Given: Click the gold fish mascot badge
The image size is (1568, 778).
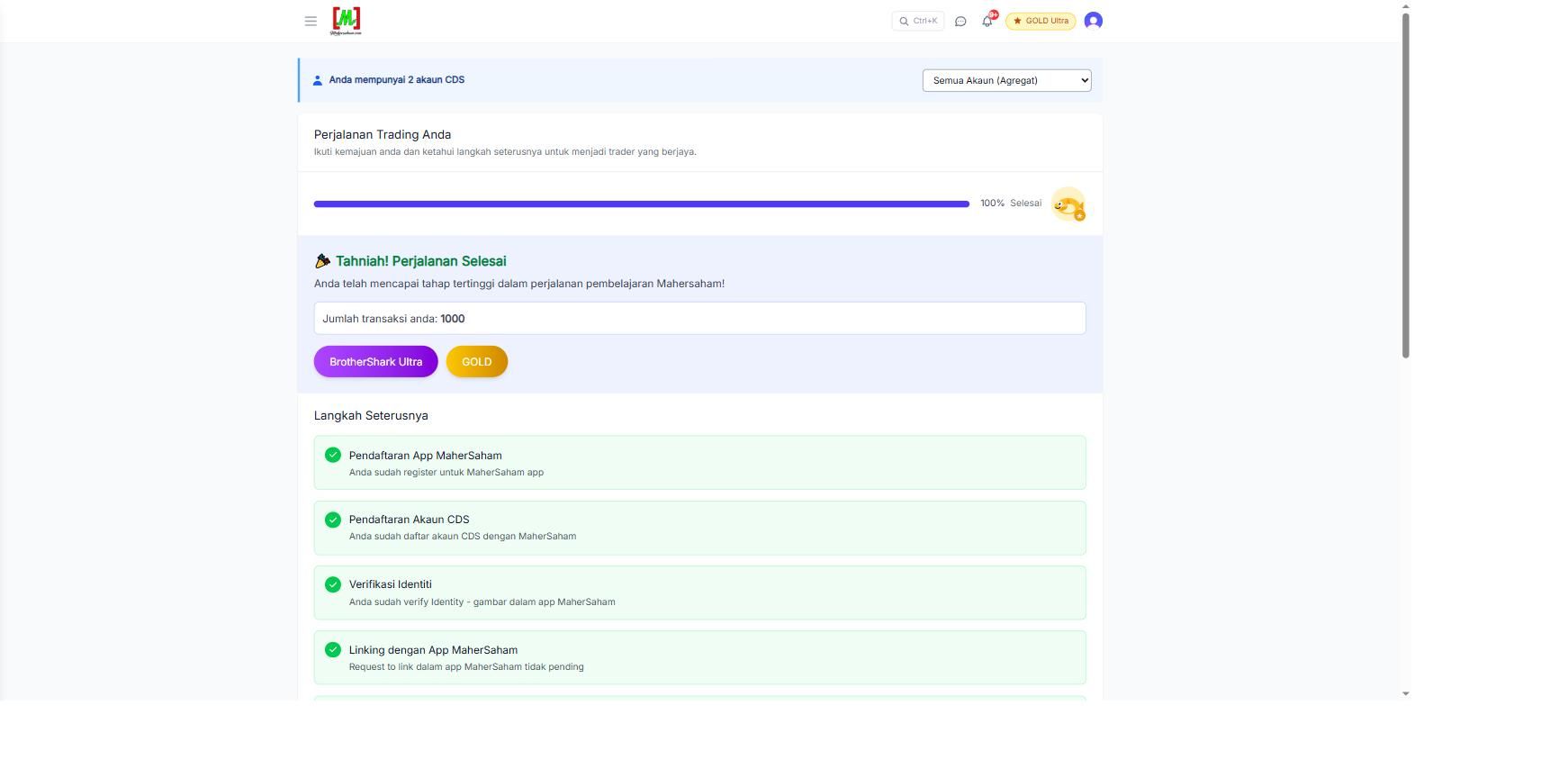Looking at the screenshot, I should click(1068, 204).
